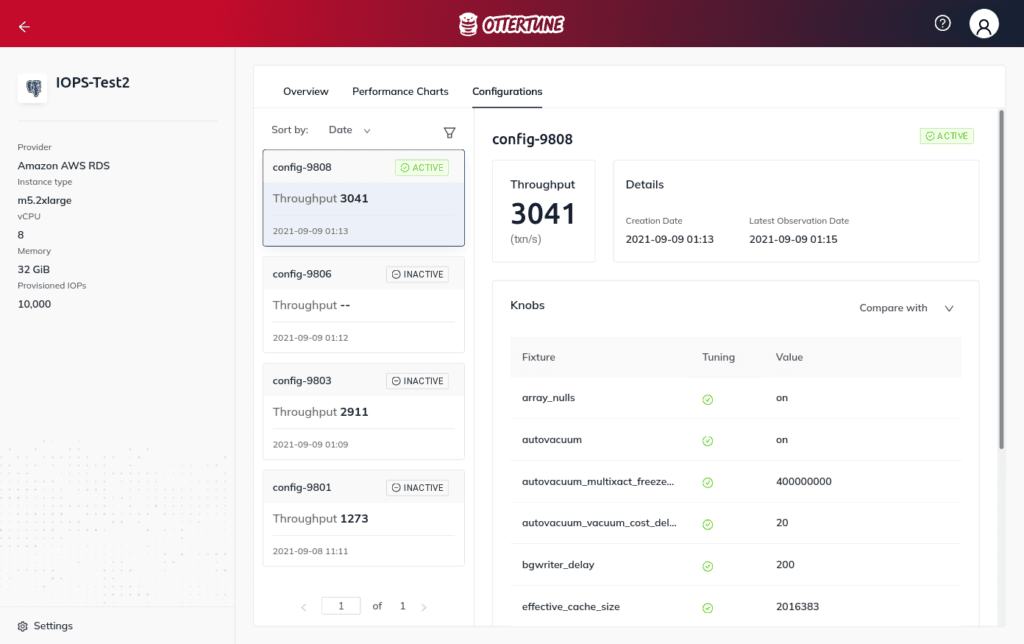1024x644 pixels.
Task: Click tuning checkmark for autovacuum_vacuum_cost_del
Action: 707,524
